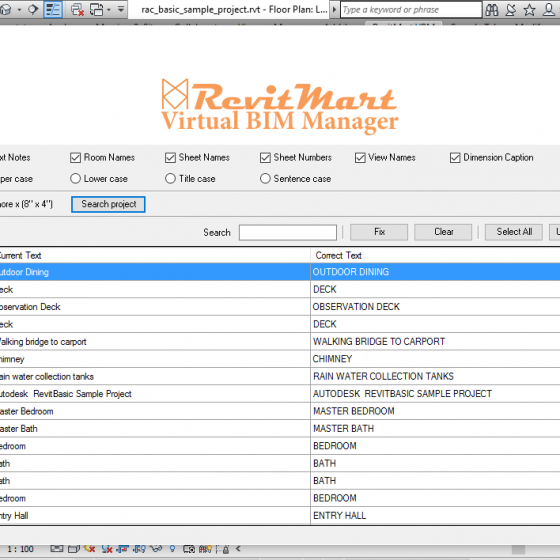Click Temporary Hide/Isolate glasses icon

click(x=156, y=549)
